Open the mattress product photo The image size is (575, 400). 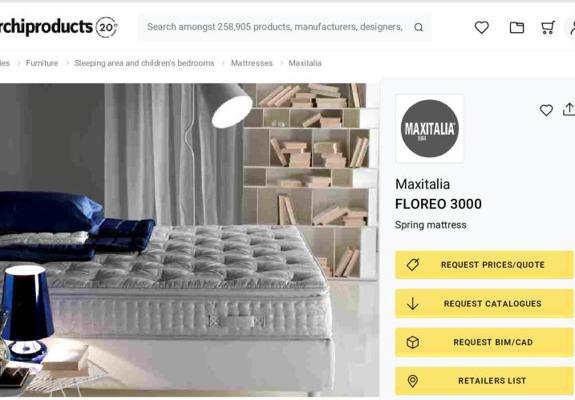click(x=189, y=240)
